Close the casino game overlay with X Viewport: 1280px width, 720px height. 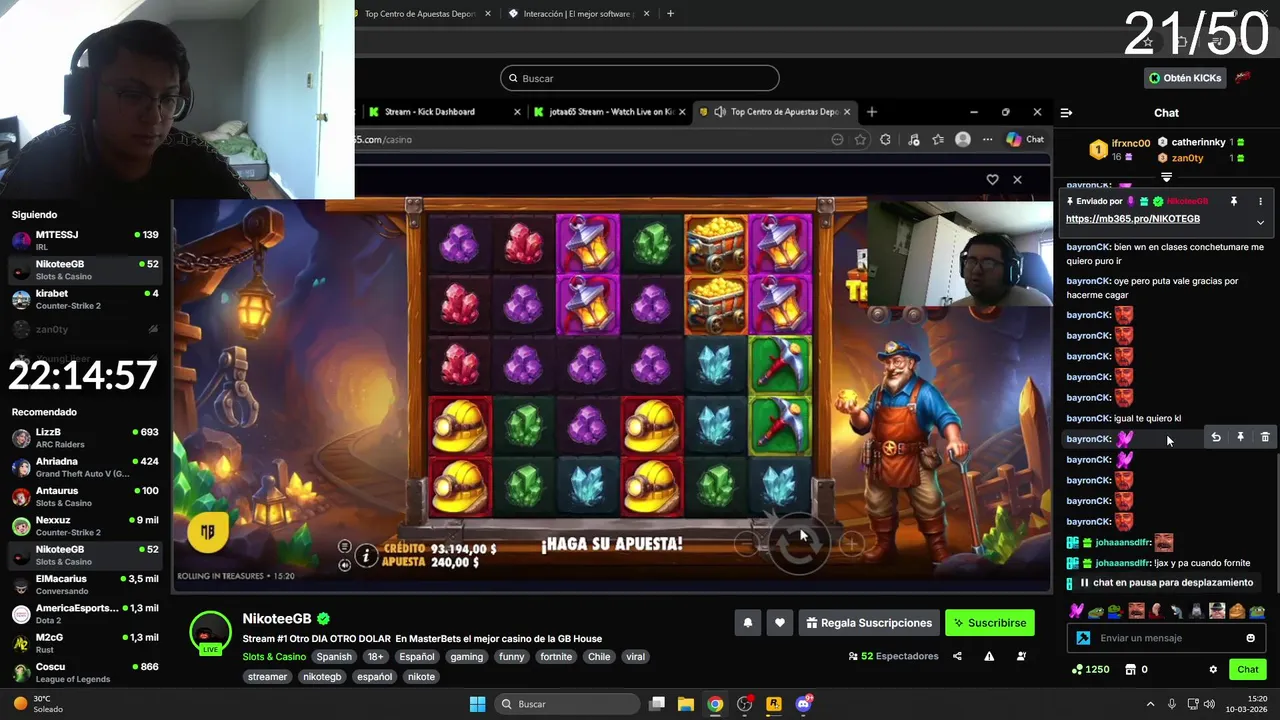(x=1017, y=179)
